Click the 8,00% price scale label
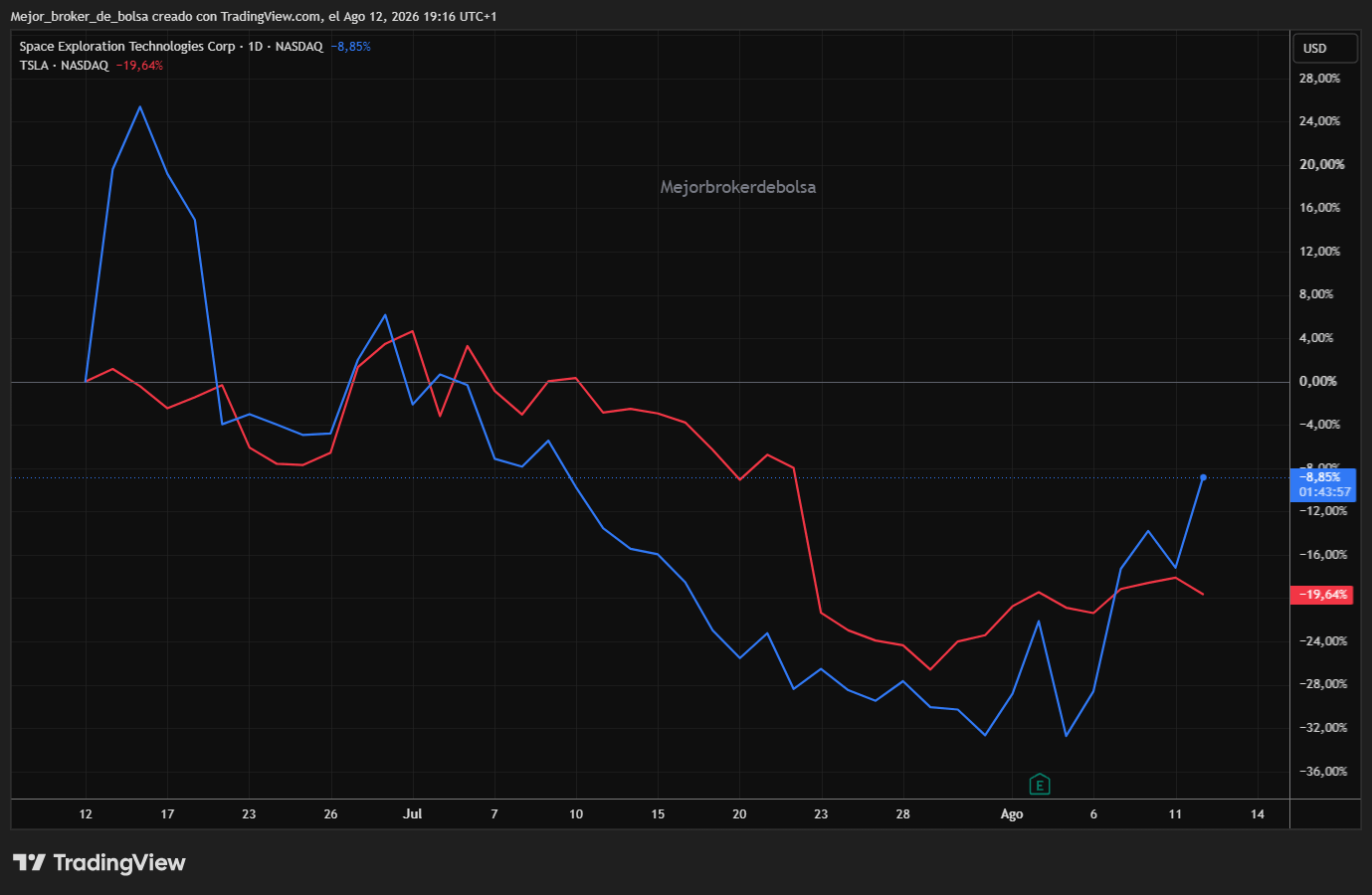This screenshot has height=895, width=1372. 1316,294
